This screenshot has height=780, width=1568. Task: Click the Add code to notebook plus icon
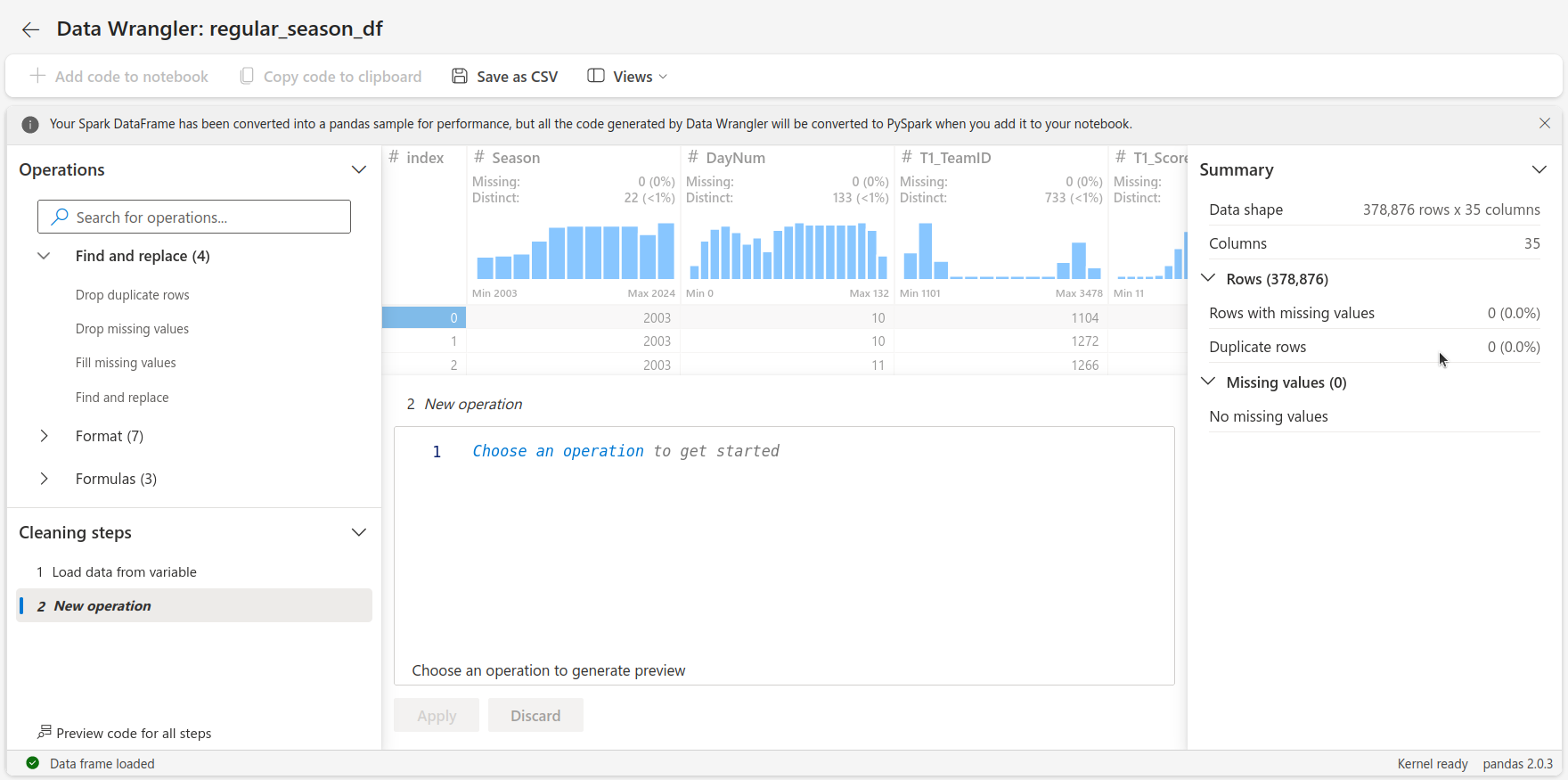click(37, 76)
